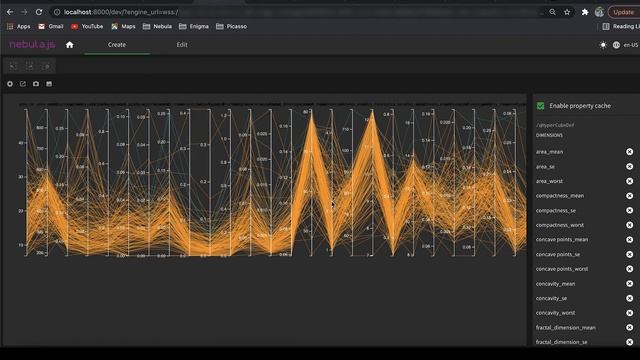This screenshot has width=640, height=360.
Task: Remove the concave points_worst dimension
Action: pyautogui.click(x=629, y=269)
